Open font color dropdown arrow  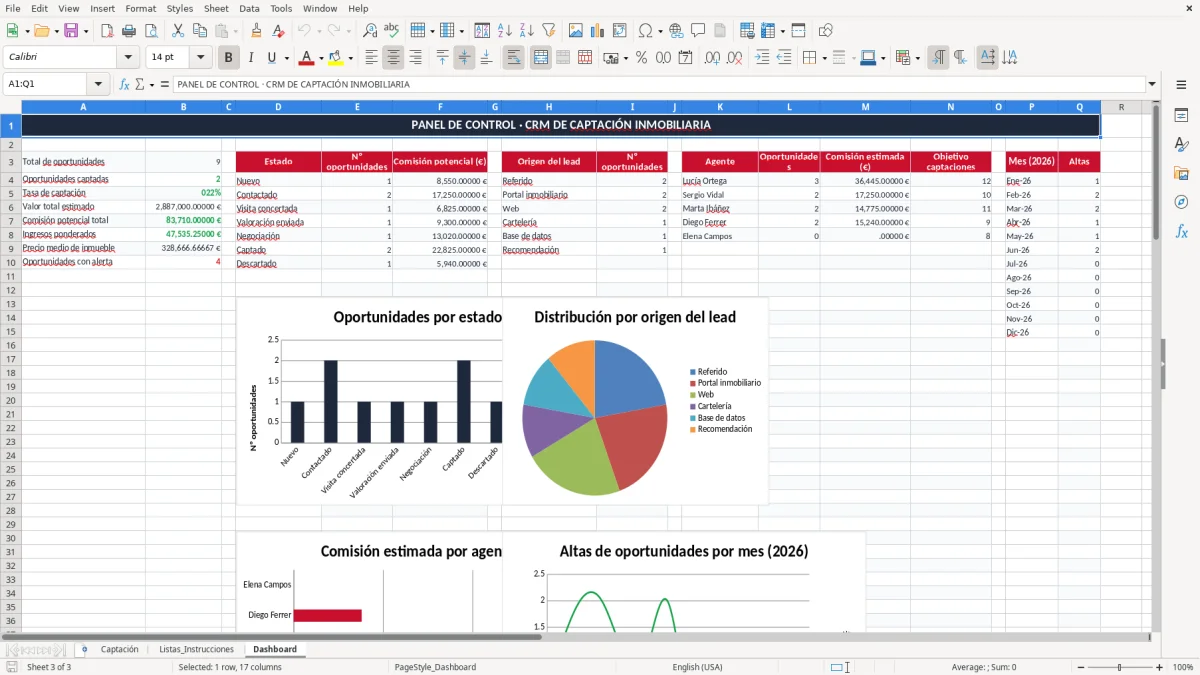pyautogui.click(x=321, y=58)
